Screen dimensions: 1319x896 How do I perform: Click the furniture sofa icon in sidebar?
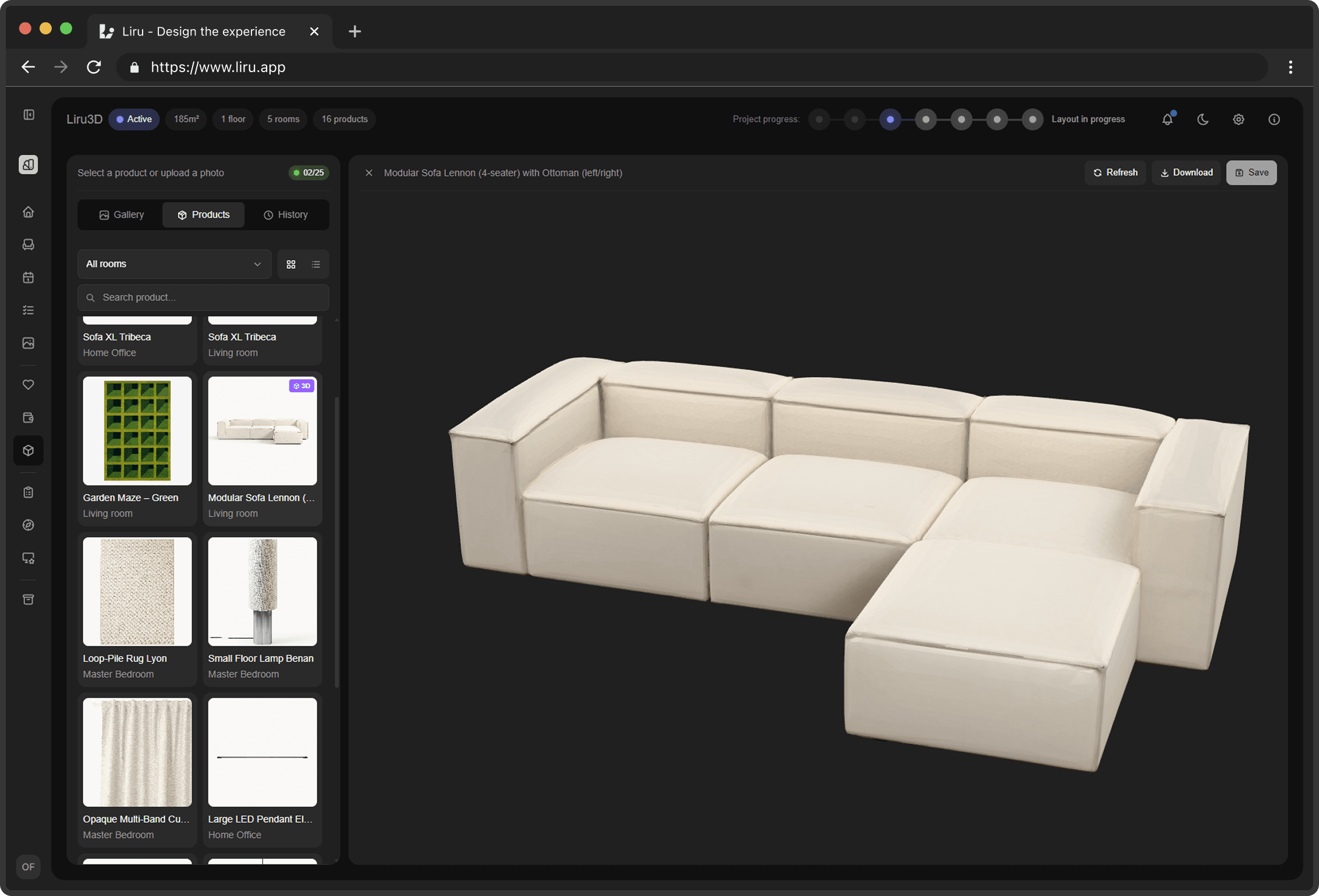(x=28, y=244)
